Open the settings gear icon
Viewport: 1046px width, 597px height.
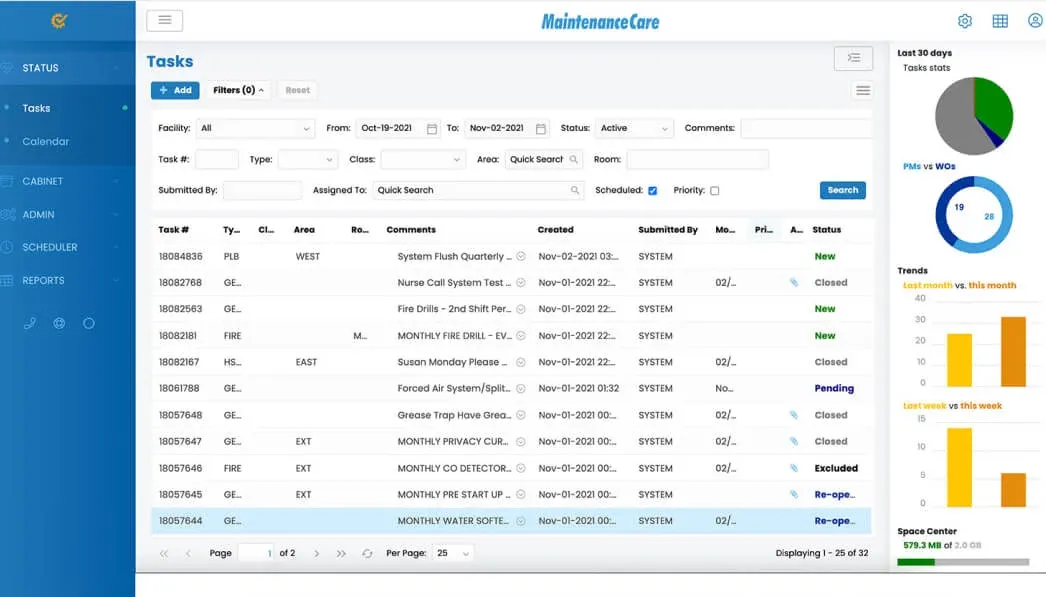[x=965, y=21]
